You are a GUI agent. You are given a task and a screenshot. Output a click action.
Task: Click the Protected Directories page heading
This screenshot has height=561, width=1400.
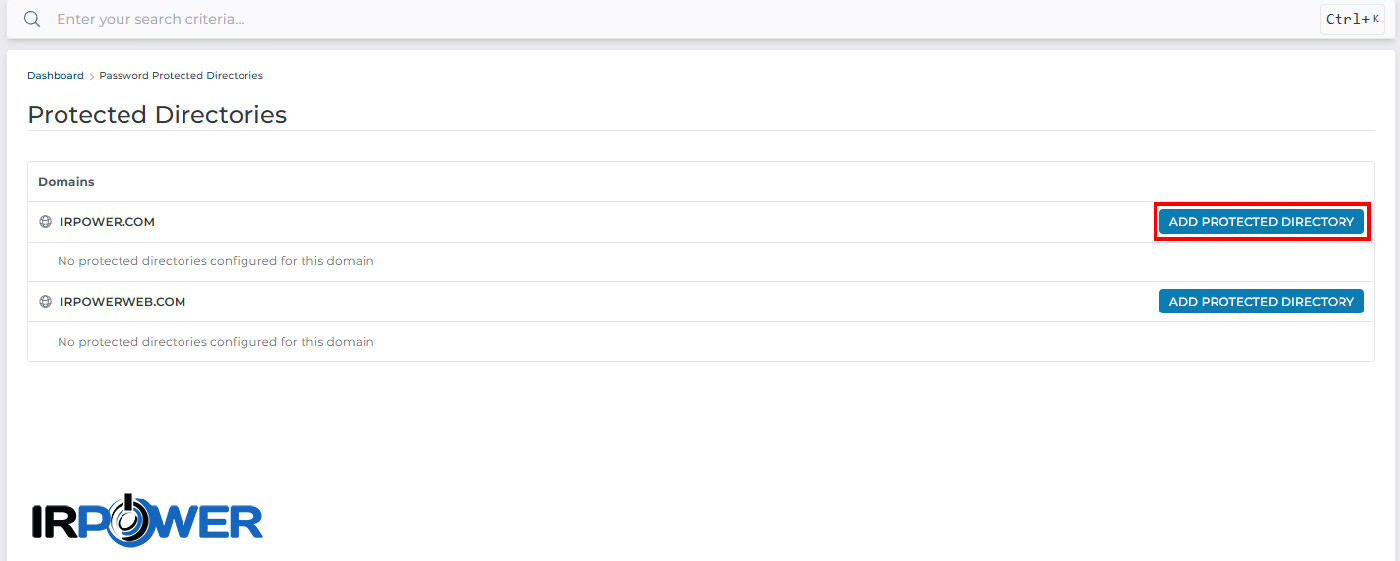tap(157, 115)
